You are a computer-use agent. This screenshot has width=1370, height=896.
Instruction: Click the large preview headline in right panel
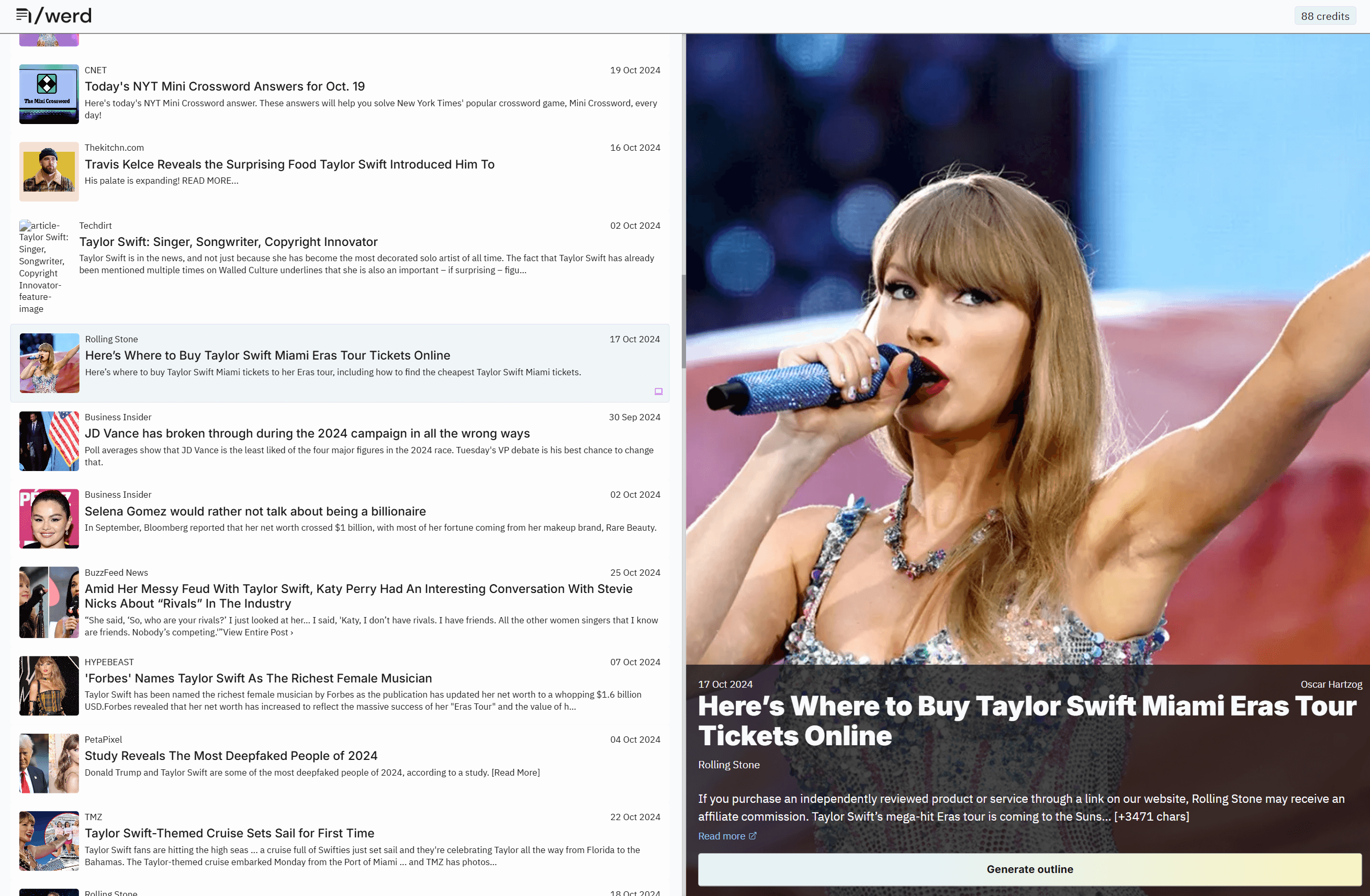(x=1028, y=720)
